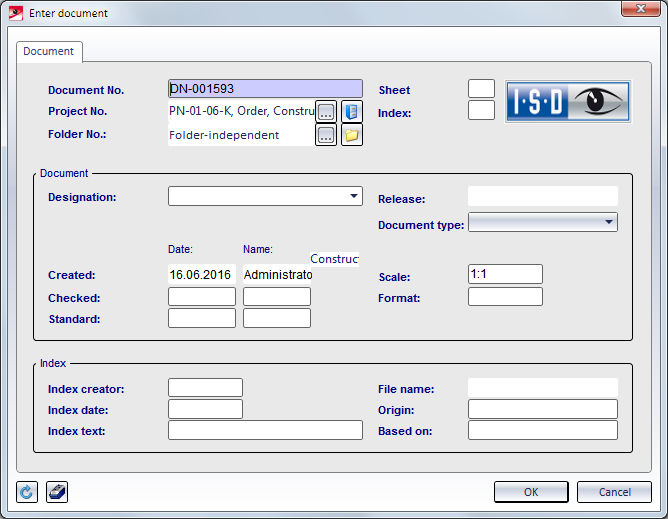Click the eraser icon at bottom left

[57, 492]
